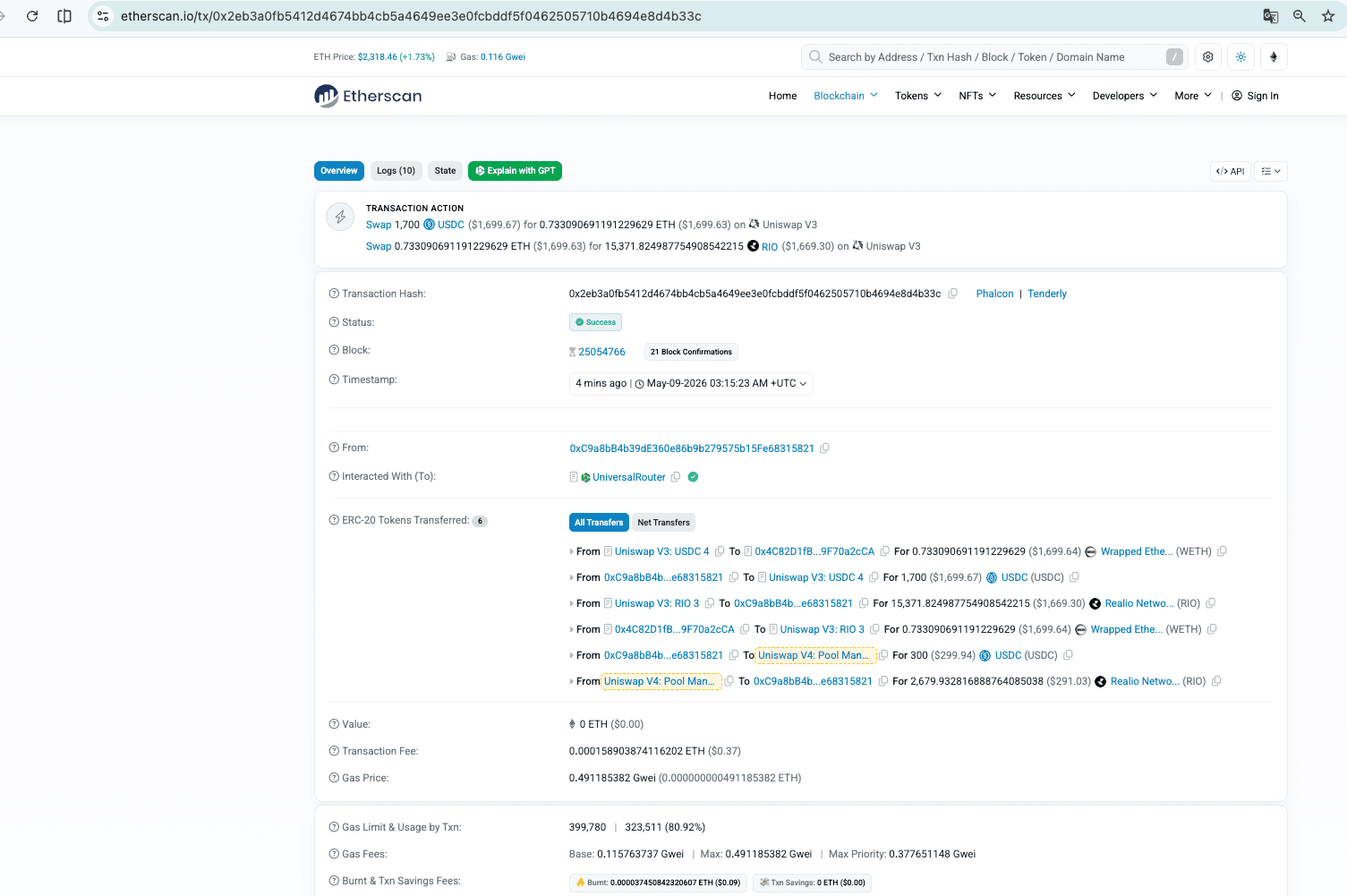Go to Home in navigation

tap(782, 96)
